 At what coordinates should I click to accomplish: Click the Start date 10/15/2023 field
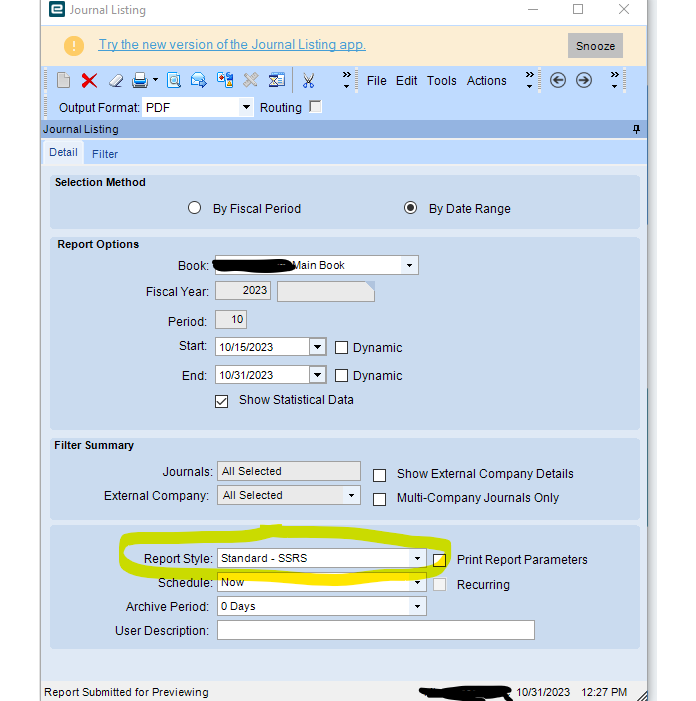point(262,347)
